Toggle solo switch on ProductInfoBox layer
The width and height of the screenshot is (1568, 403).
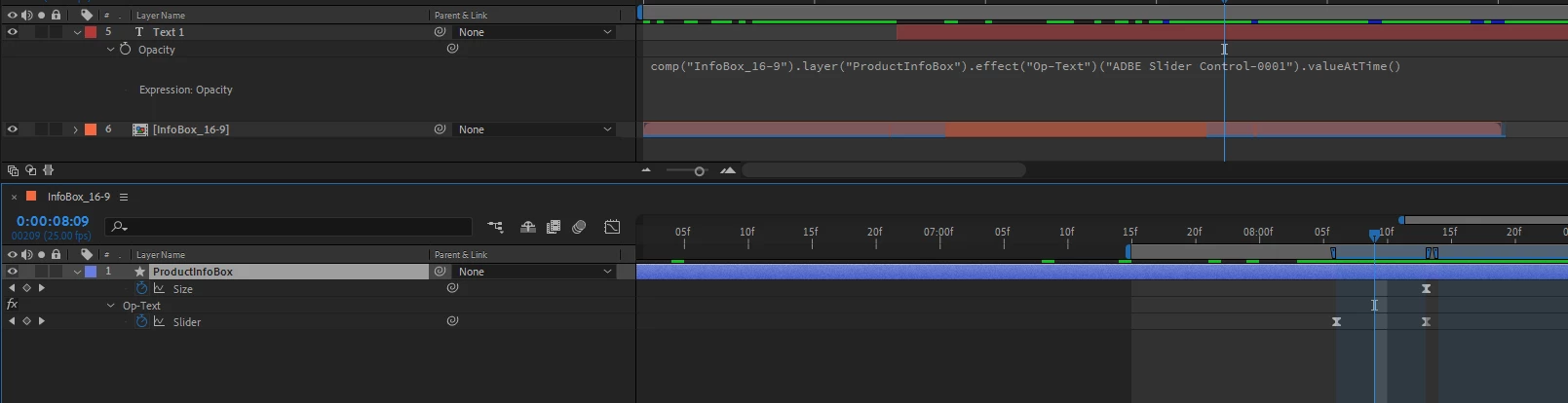coord(41,272)
